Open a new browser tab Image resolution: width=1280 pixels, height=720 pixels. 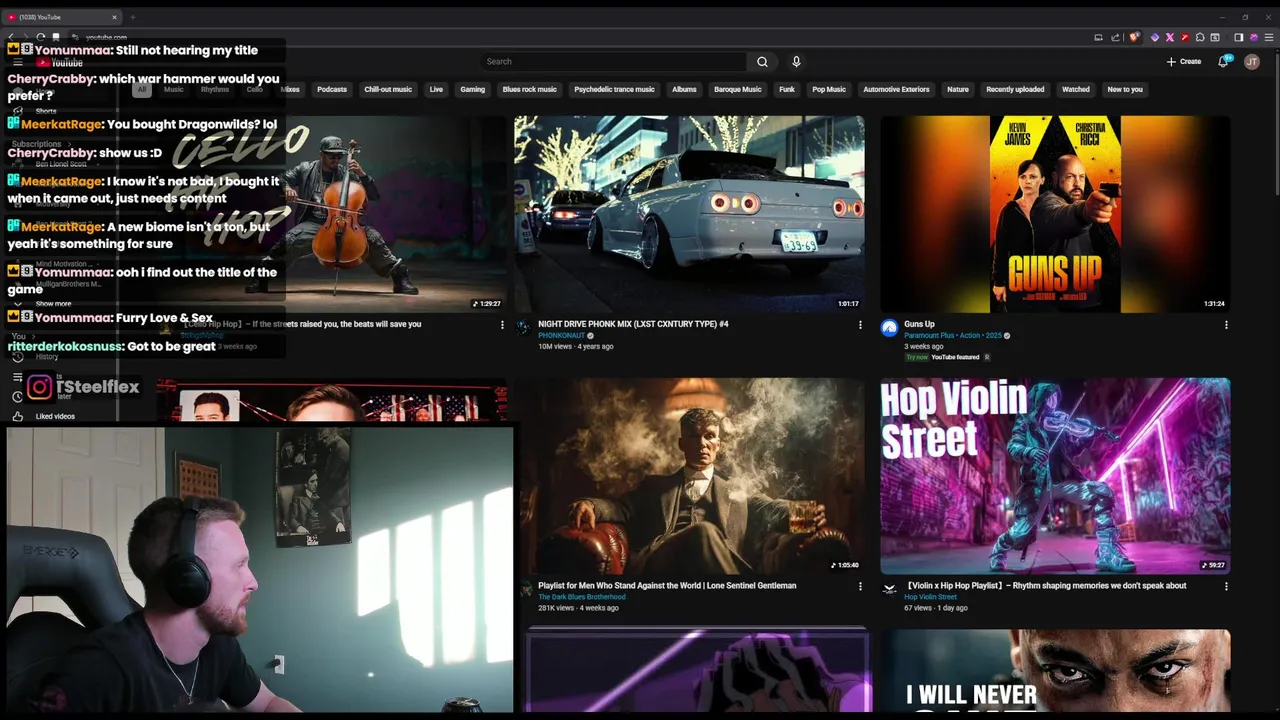coord(132,17)
